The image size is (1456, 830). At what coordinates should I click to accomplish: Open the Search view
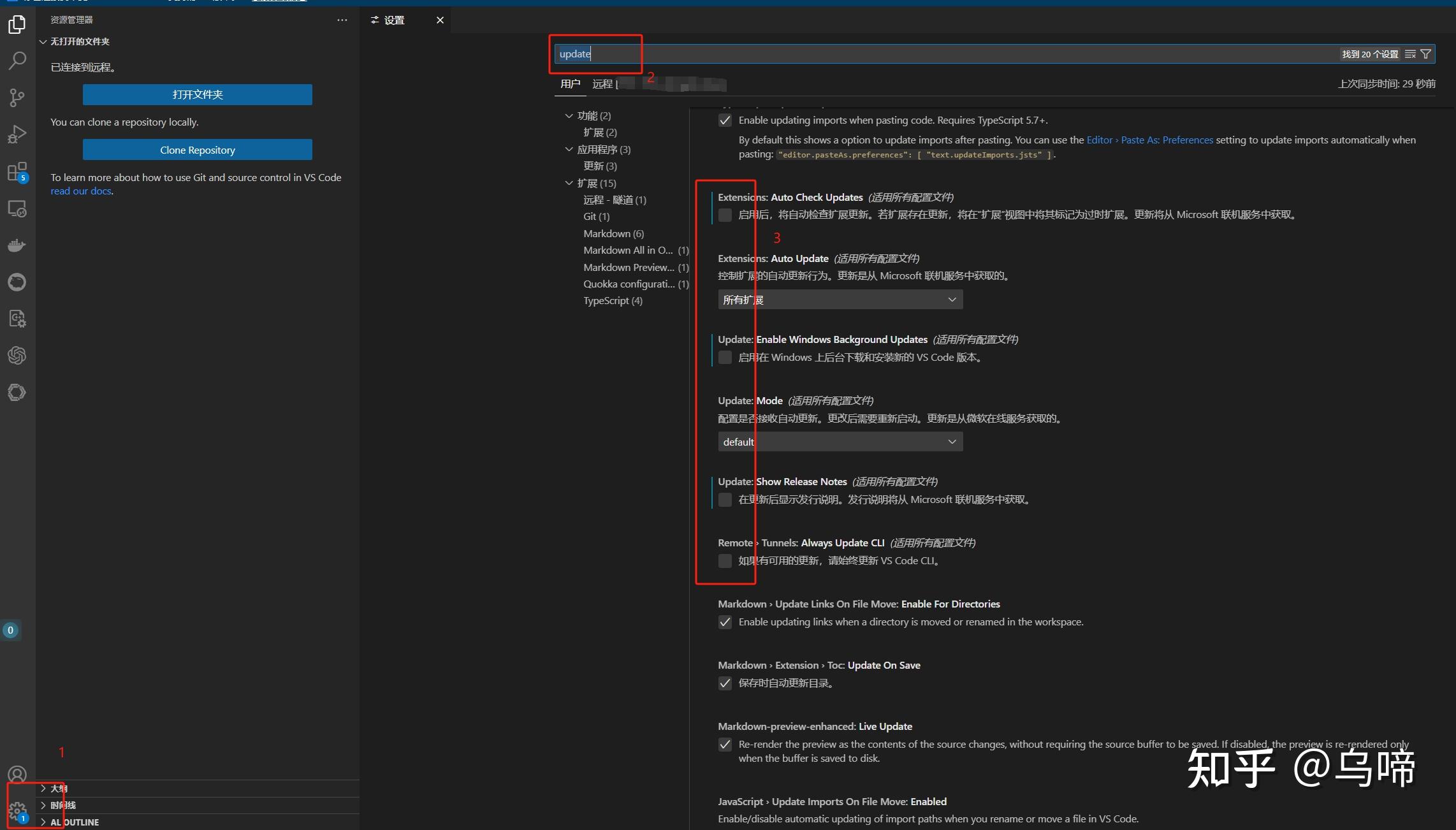[x=17, y=61]
